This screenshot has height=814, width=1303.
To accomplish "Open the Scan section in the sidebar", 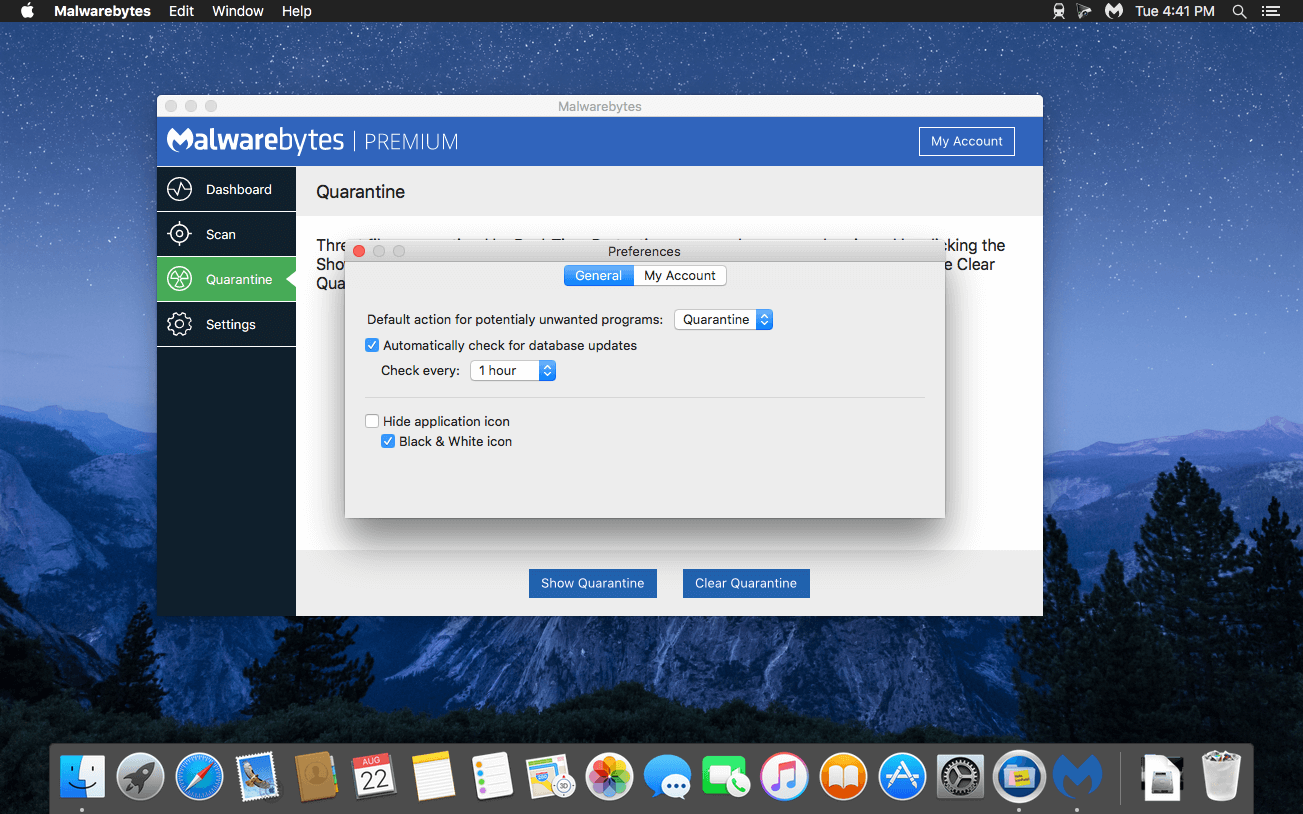I will click(226, 234).
